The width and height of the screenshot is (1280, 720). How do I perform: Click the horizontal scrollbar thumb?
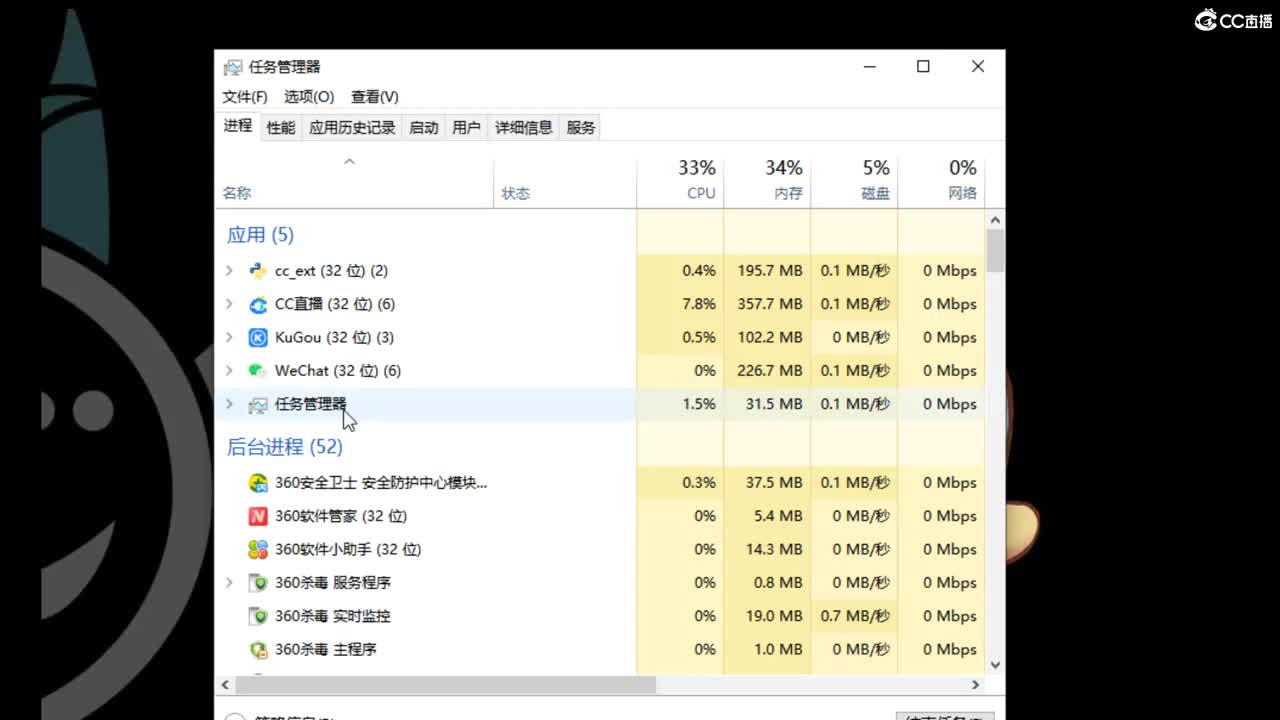tap(446, 685)
